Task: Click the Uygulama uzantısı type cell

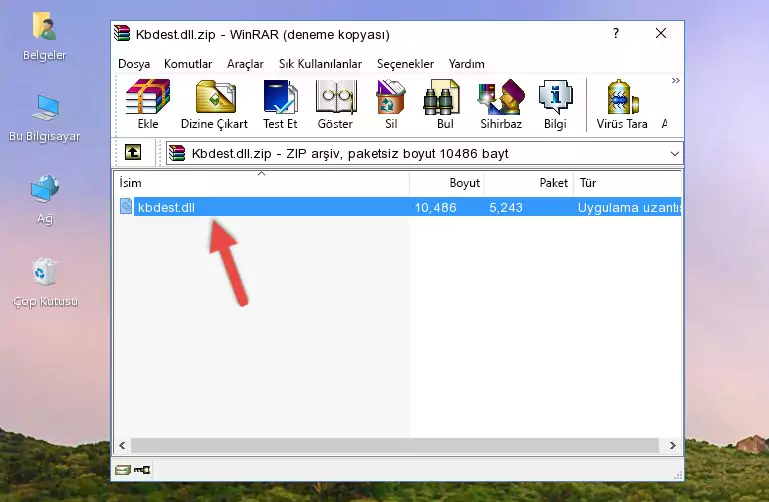Action: pos(629,207)
